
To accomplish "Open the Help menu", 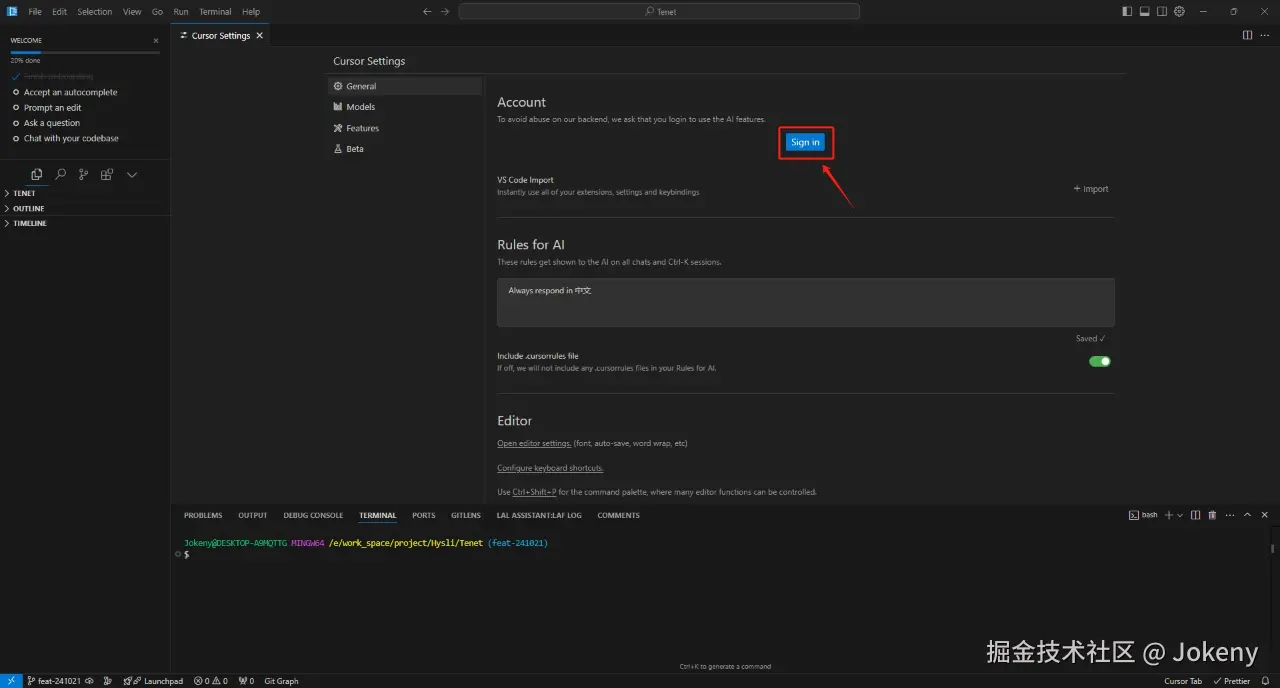I will [x=251, y=12].
